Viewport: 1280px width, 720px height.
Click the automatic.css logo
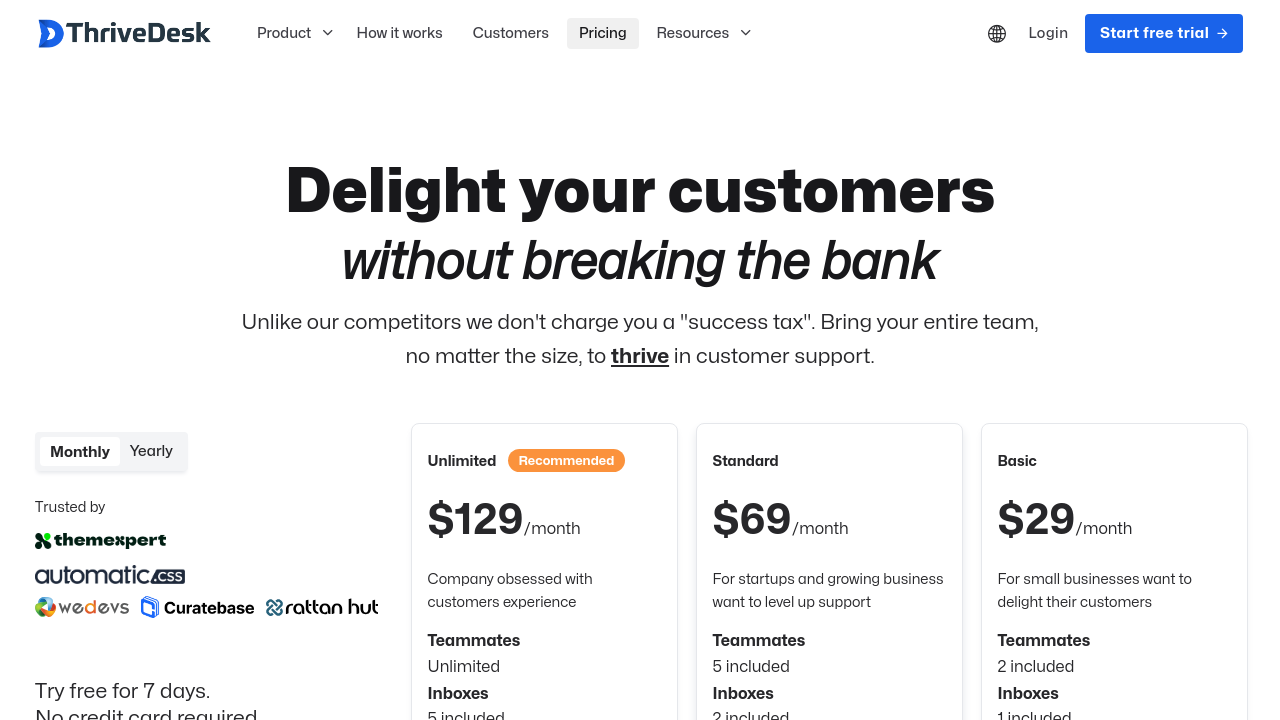(x=110, y=575)
